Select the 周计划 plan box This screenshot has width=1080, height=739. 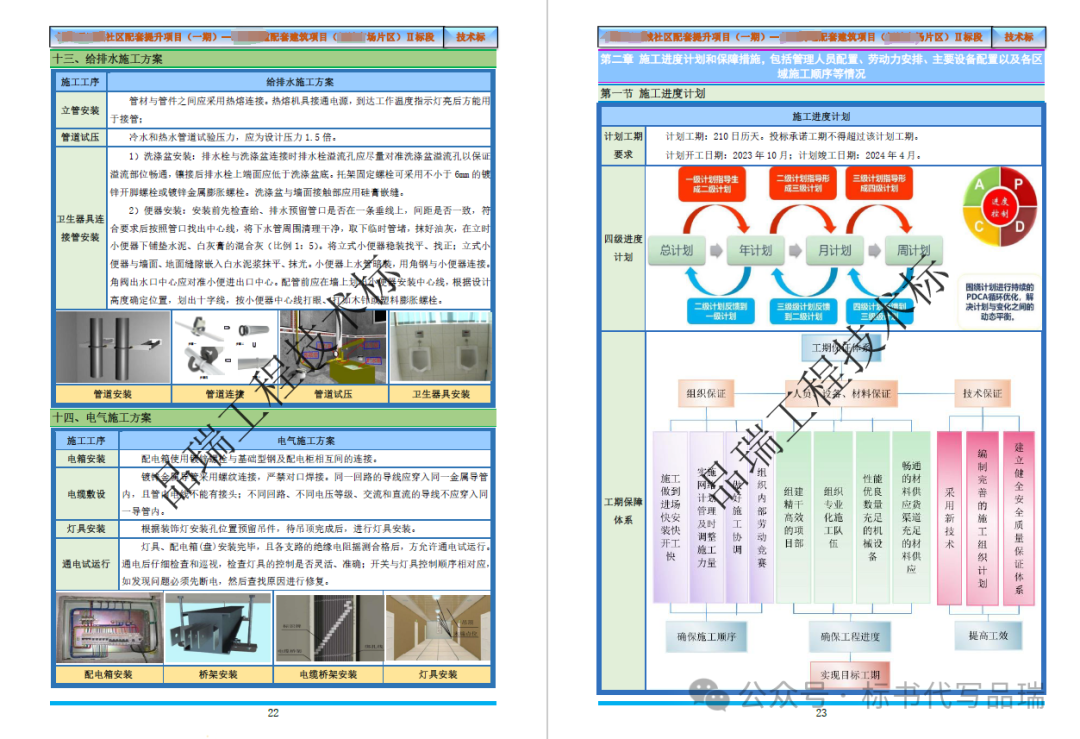pos(912,250)
